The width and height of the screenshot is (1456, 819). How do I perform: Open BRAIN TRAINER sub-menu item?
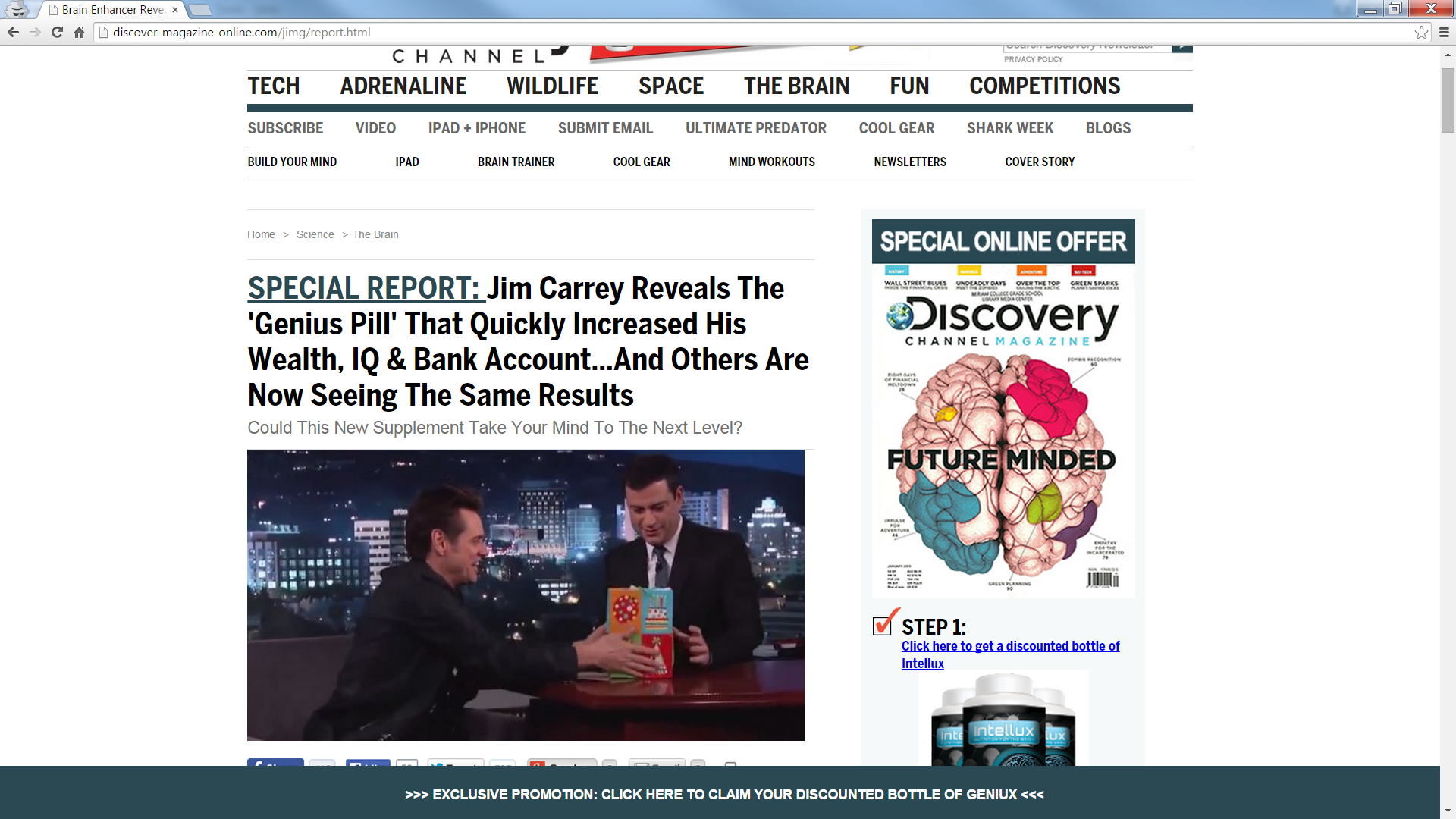516,162
